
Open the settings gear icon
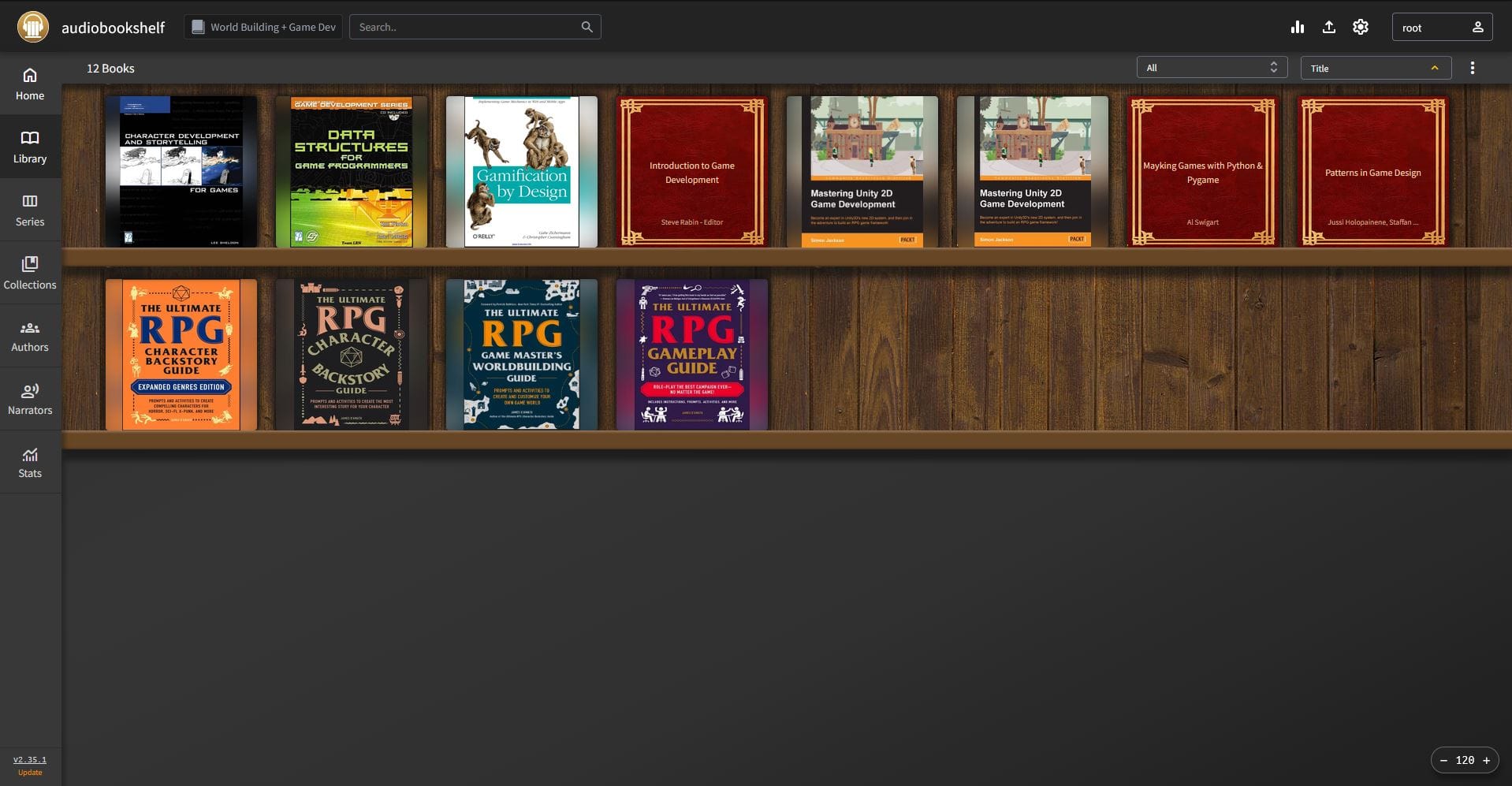click(x=1361, y=27)
